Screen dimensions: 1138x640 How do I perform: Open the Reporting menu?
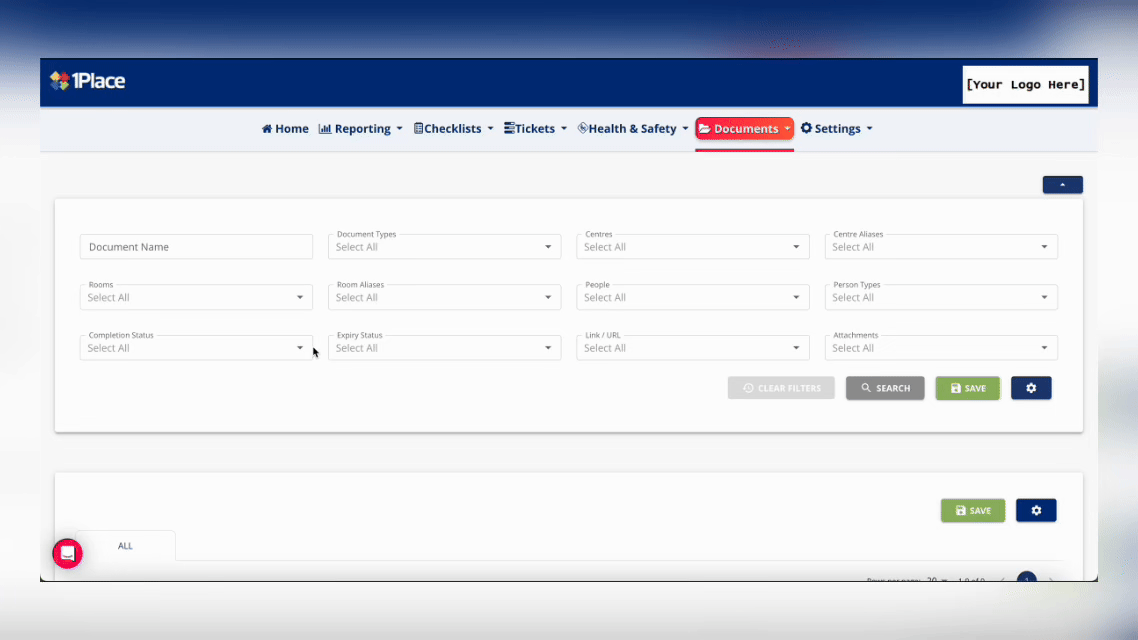point(360,129)
